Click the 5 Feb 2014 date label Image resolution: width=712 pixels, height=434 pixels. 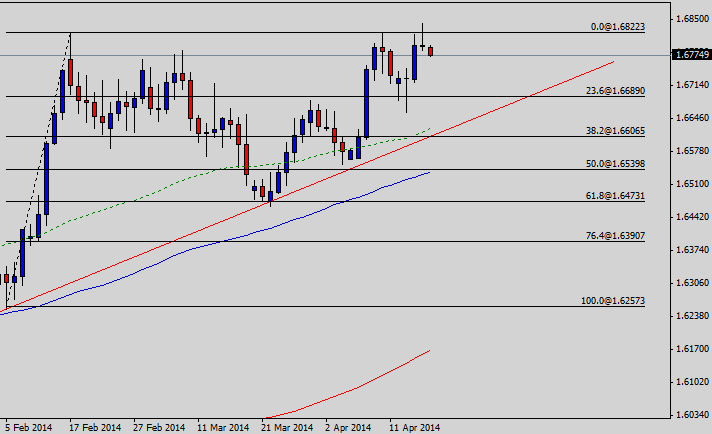[x=29, y=426]
